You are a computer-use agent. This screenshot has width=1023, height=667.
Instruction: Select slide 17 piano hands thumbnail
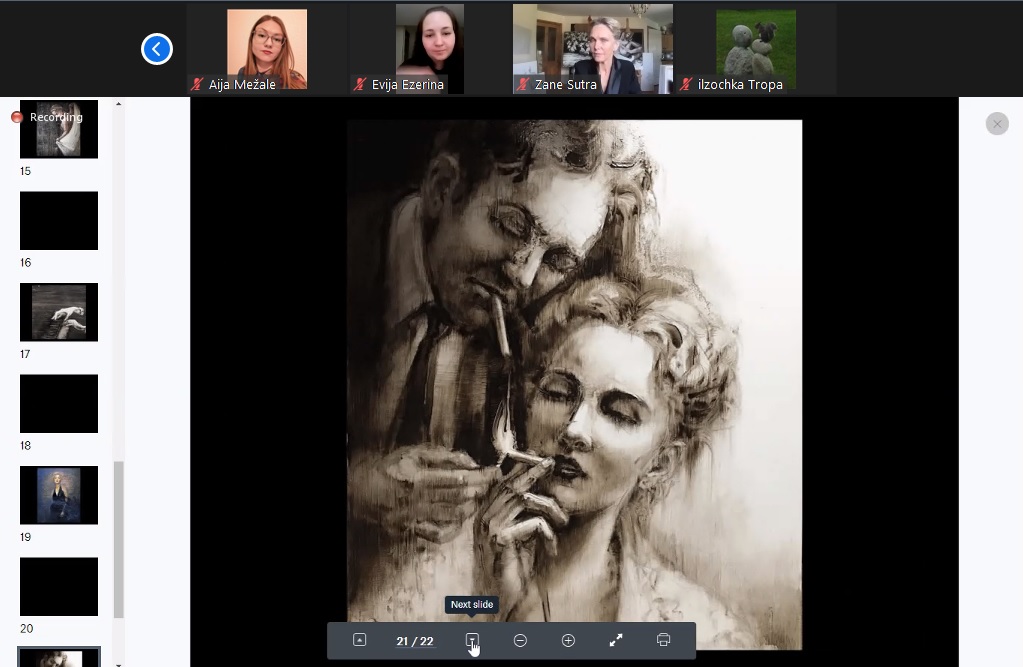click(x=59, y=312)
